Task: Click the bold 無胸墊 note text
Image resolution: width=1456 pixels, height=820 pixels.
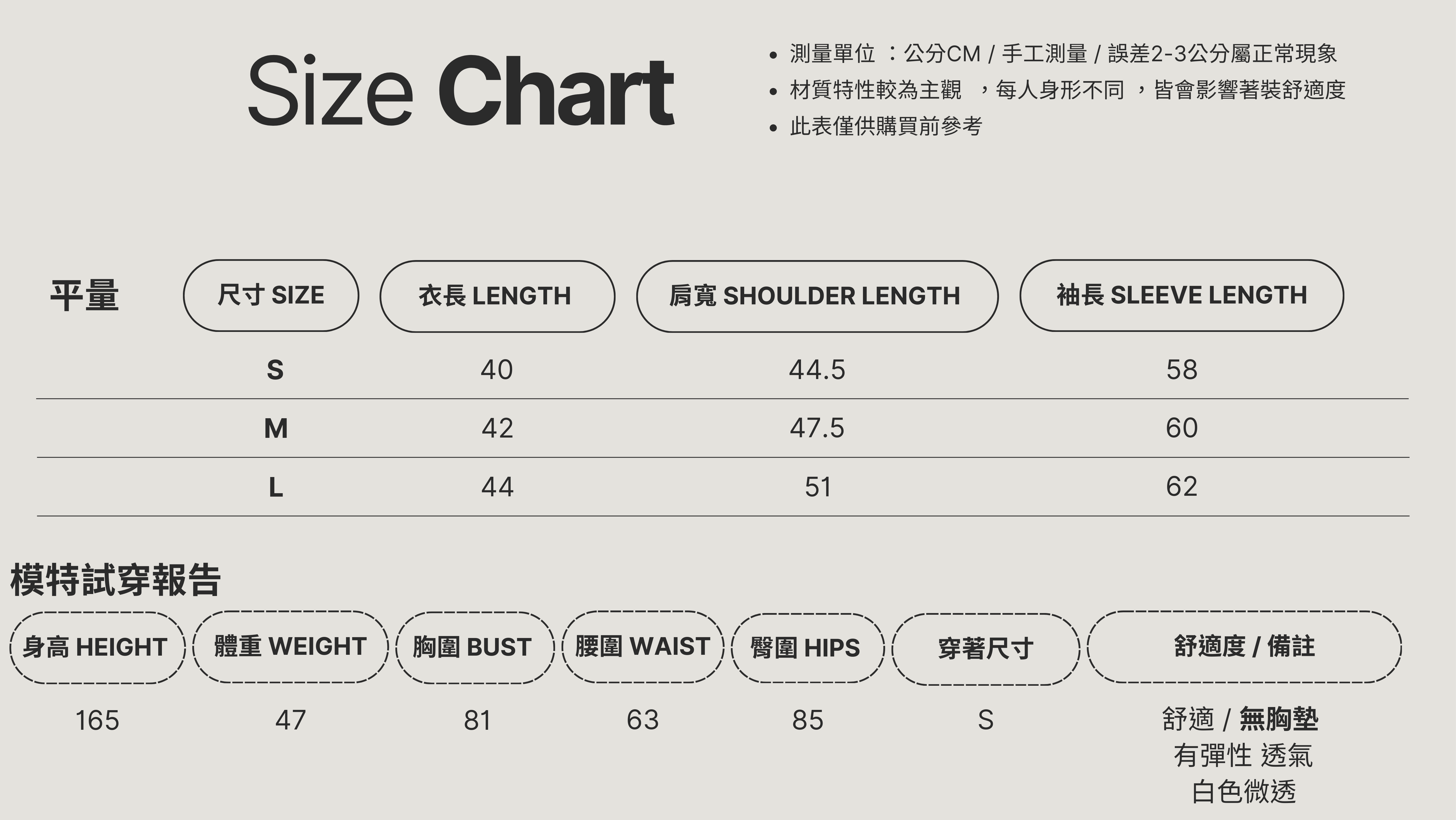Action: [x=1278, y=719]
